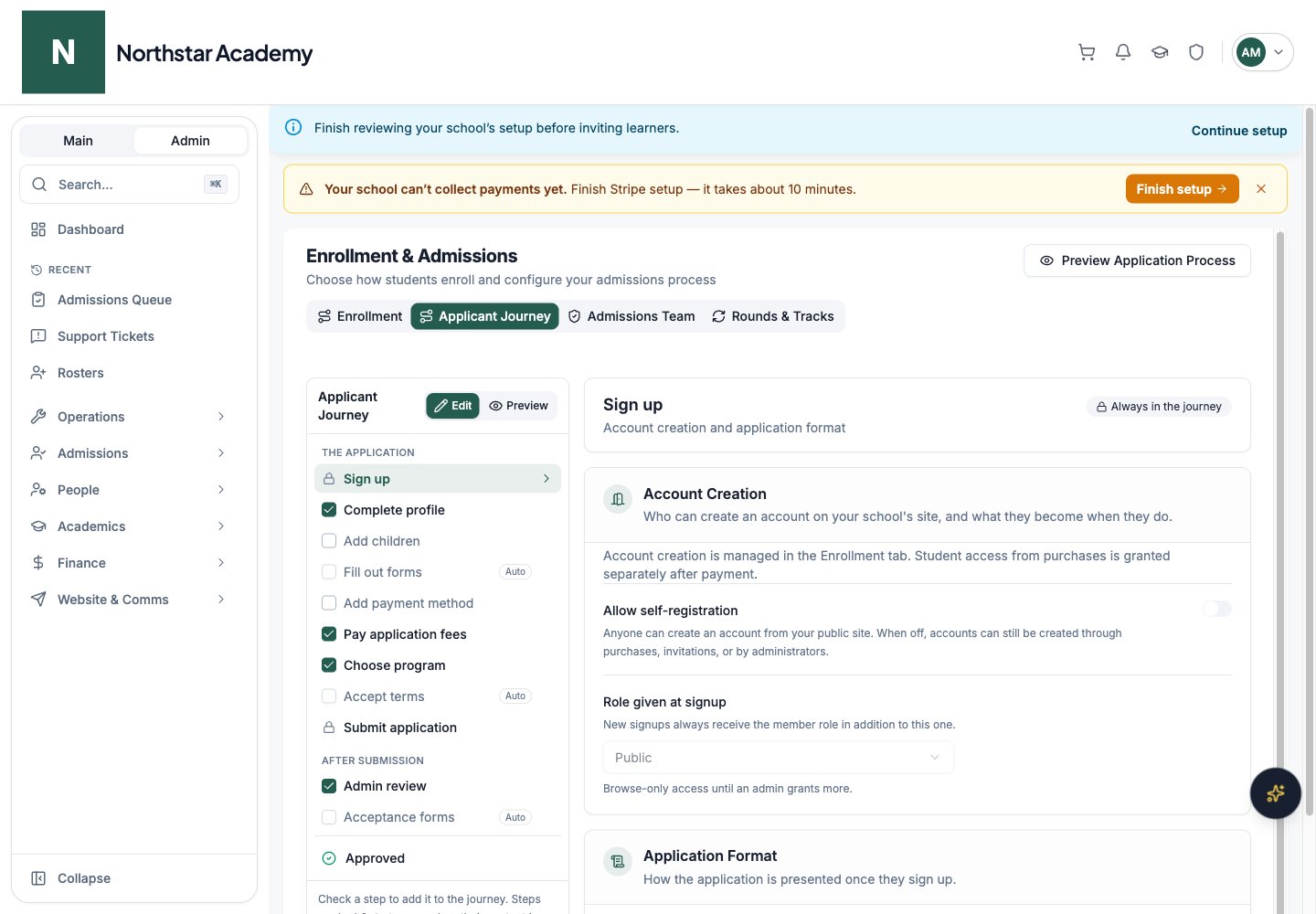This screenshot has width=1316, height=914.
Task: Dismiss the Stripe payments warning banner
Action: [x=1261, y=189]
